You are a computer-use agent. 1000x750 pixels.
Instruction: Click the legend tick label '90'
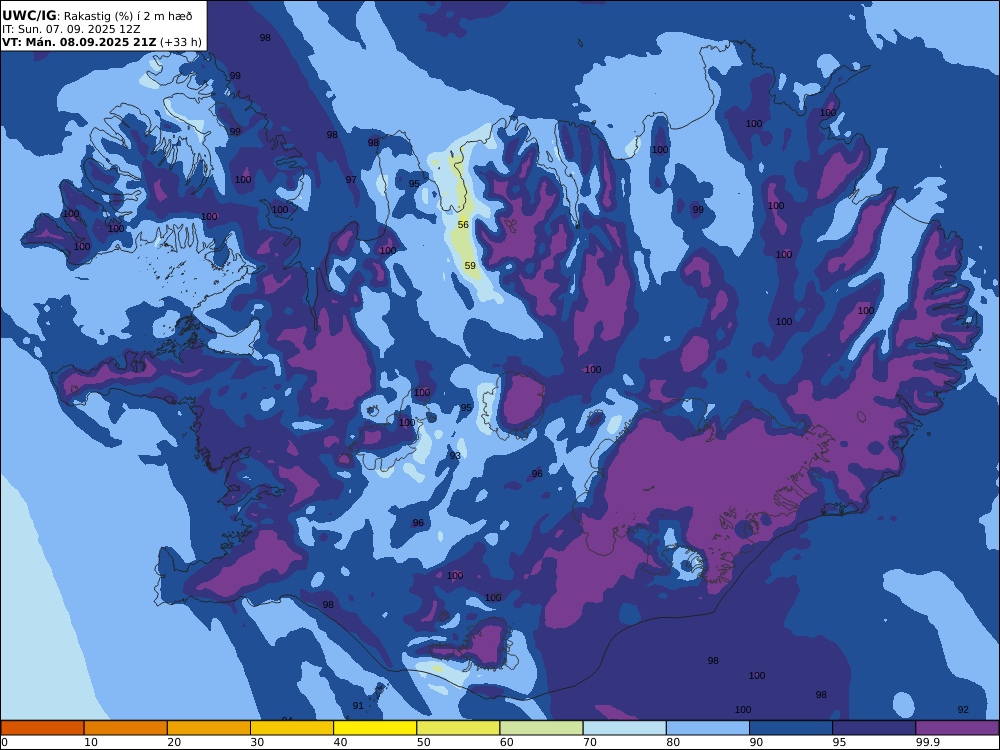(x=756, y=742)
